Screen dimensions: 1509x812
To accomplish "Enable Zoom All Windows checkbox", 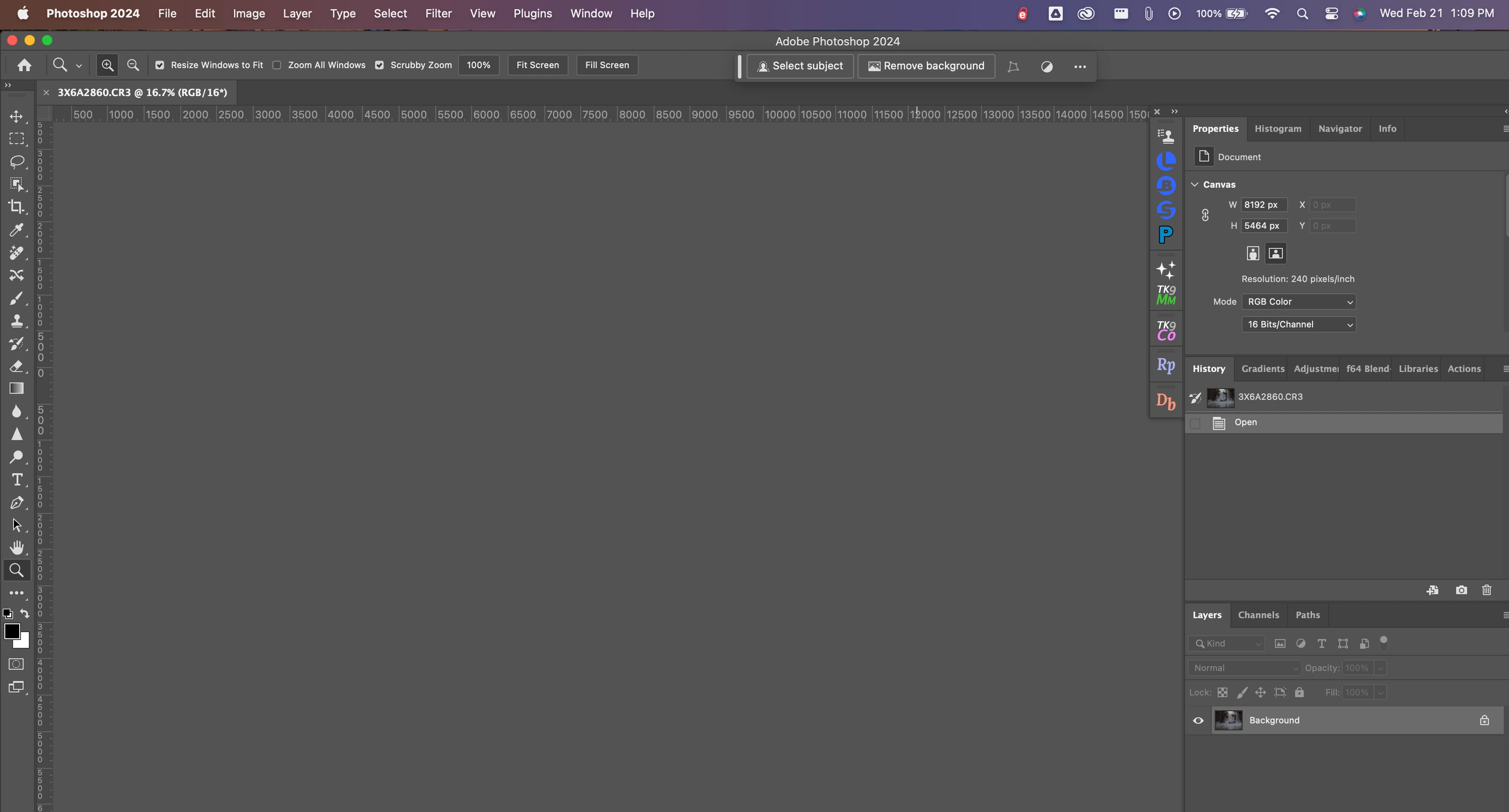I will (277, 65).
